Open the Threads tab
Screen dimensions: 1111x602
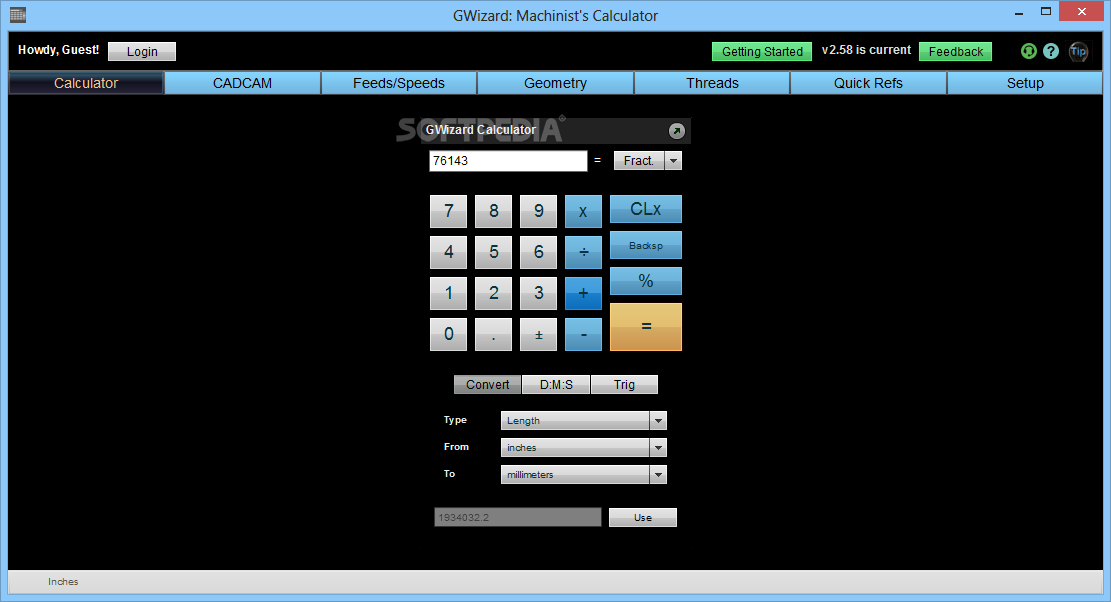point(712,83)
